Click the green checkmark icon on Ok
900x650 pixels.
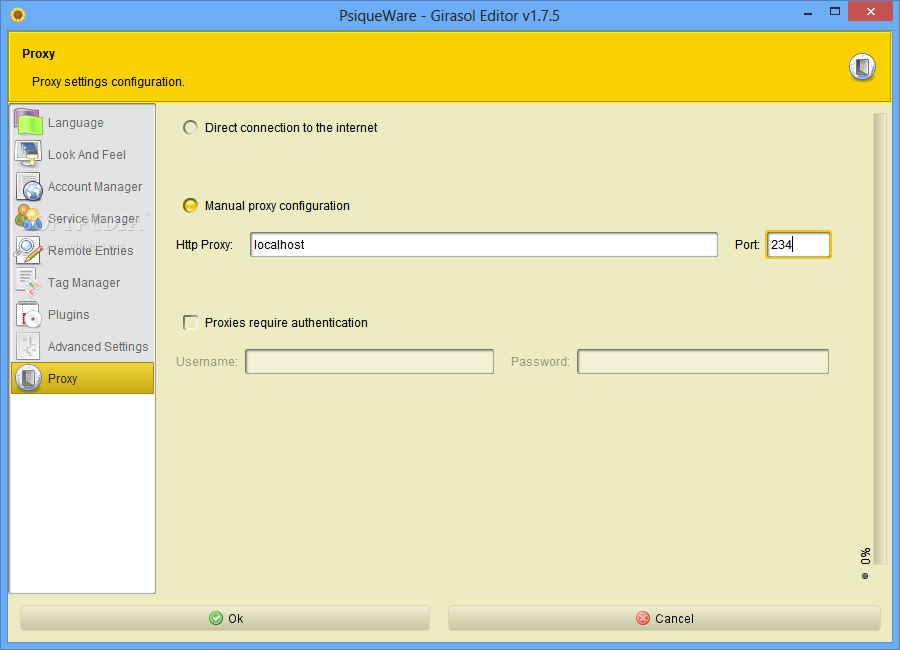(216, 618)
